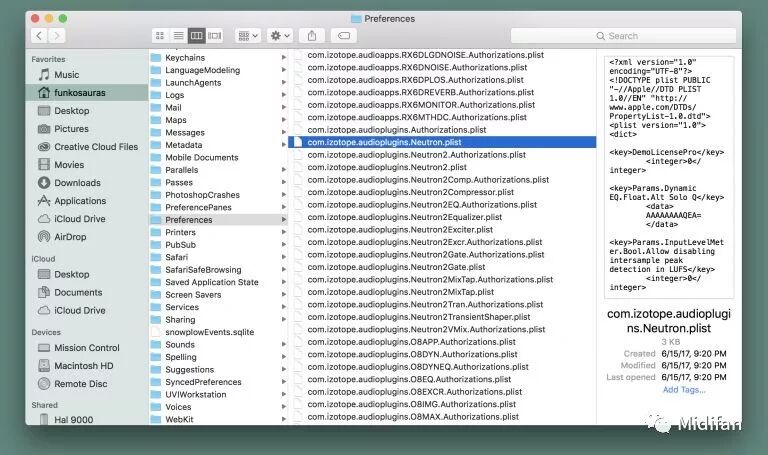Select the PreferencePanes folder
768x455 pixels.
pyautogui.click(x=218, y=207)
